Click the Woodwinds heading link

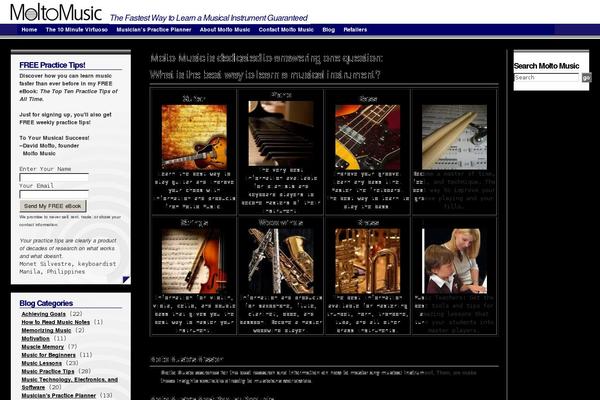click(x=281, y=222)
